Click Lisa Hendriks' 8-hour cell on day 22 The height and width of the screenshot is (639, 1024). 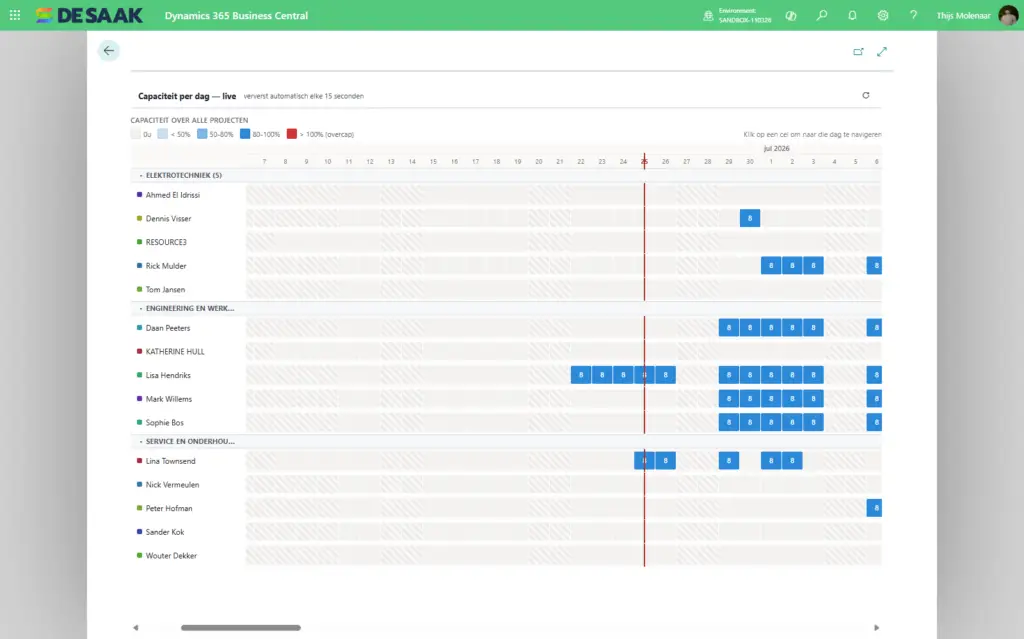pyautogui.click(x=581, y=375)
